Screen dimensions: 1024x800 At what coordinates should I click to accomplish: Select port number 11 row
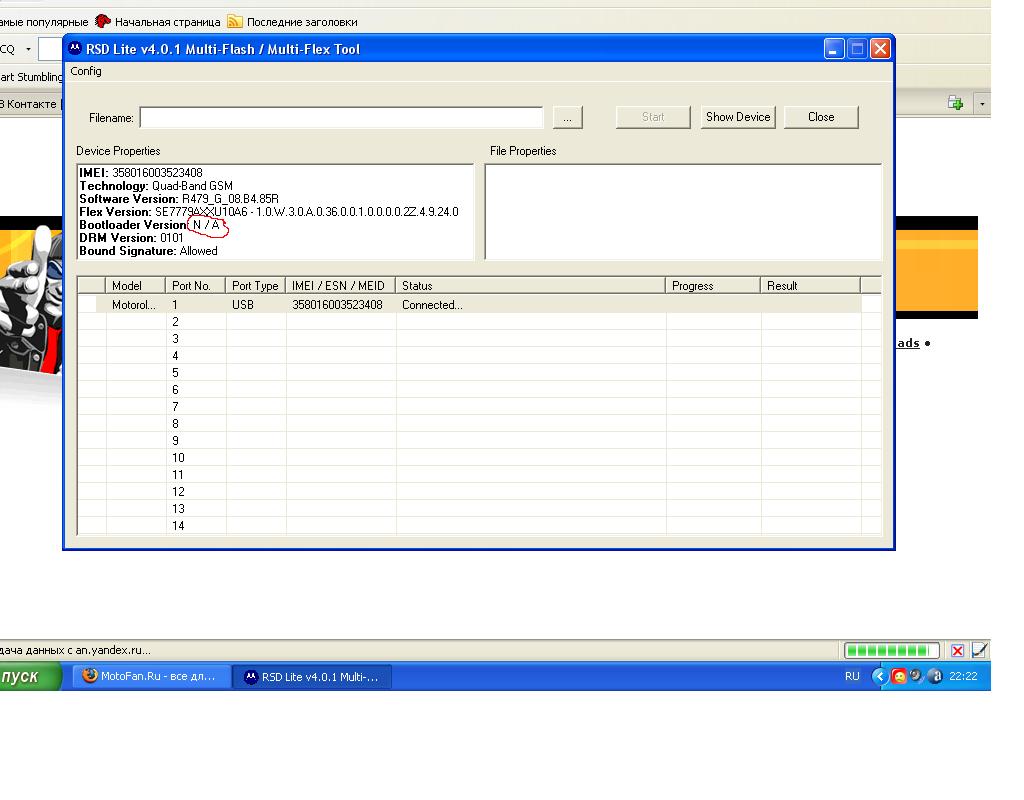click(479, 474)
